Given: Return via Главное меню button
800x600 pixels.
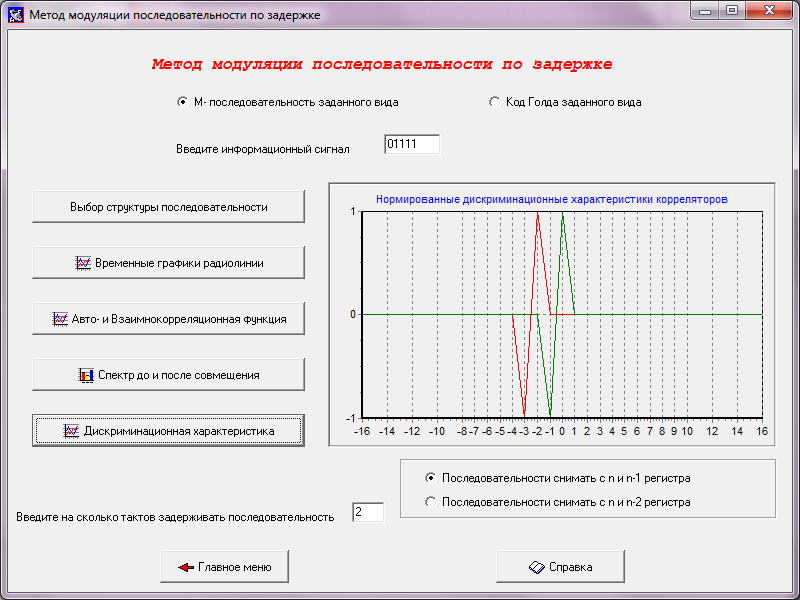Looking at the screenshot, I should point(224,567).
